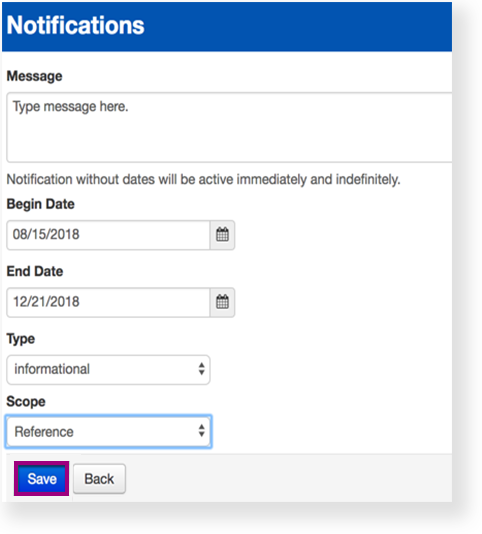Viewport: 482px width, 534px height.
Task: Click the Scope label
Action: click(26, 402)
